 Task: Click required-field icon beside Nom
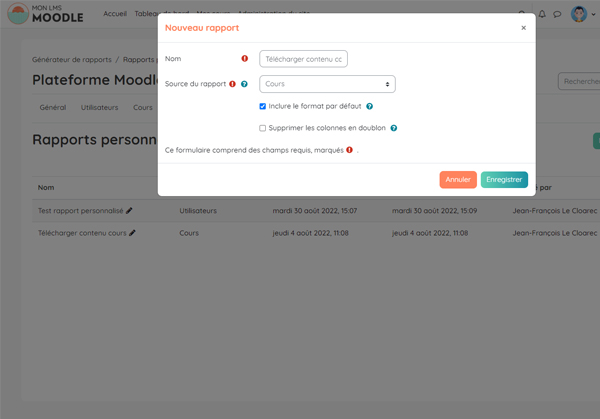[x=244, y=59]
